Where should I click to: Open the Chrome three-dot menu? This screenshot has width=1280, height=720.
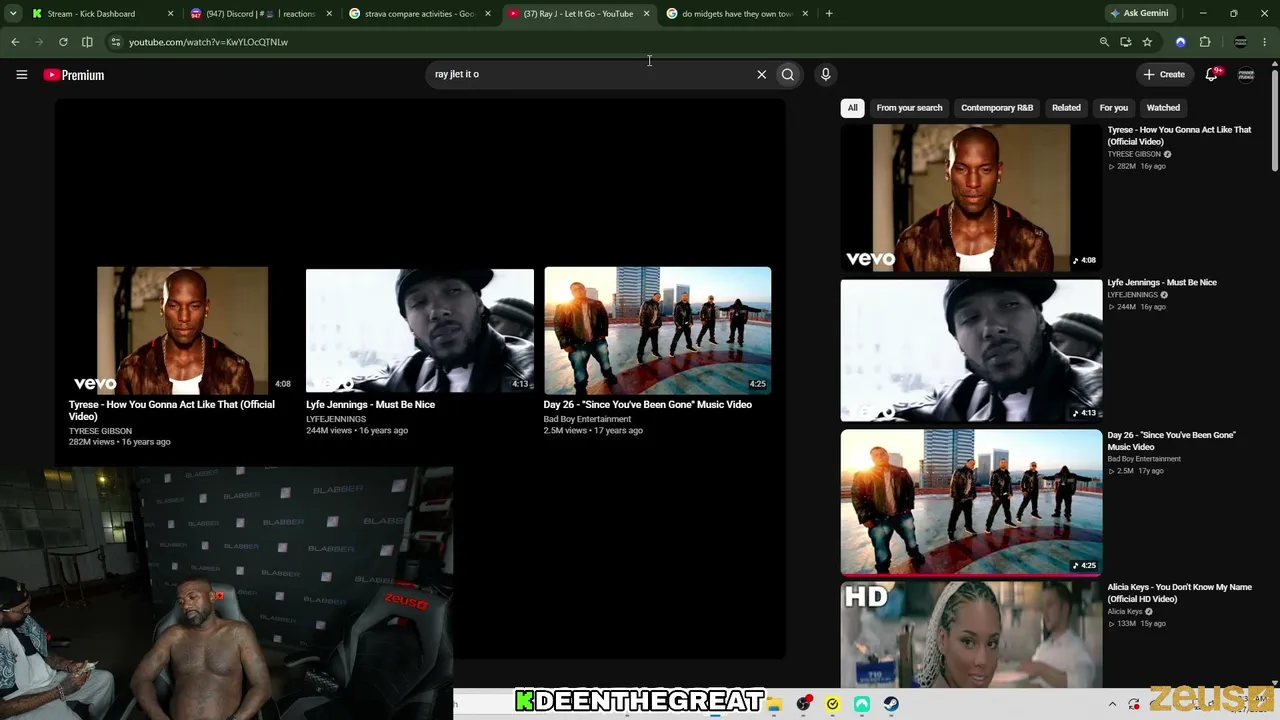click(1265, 42)
